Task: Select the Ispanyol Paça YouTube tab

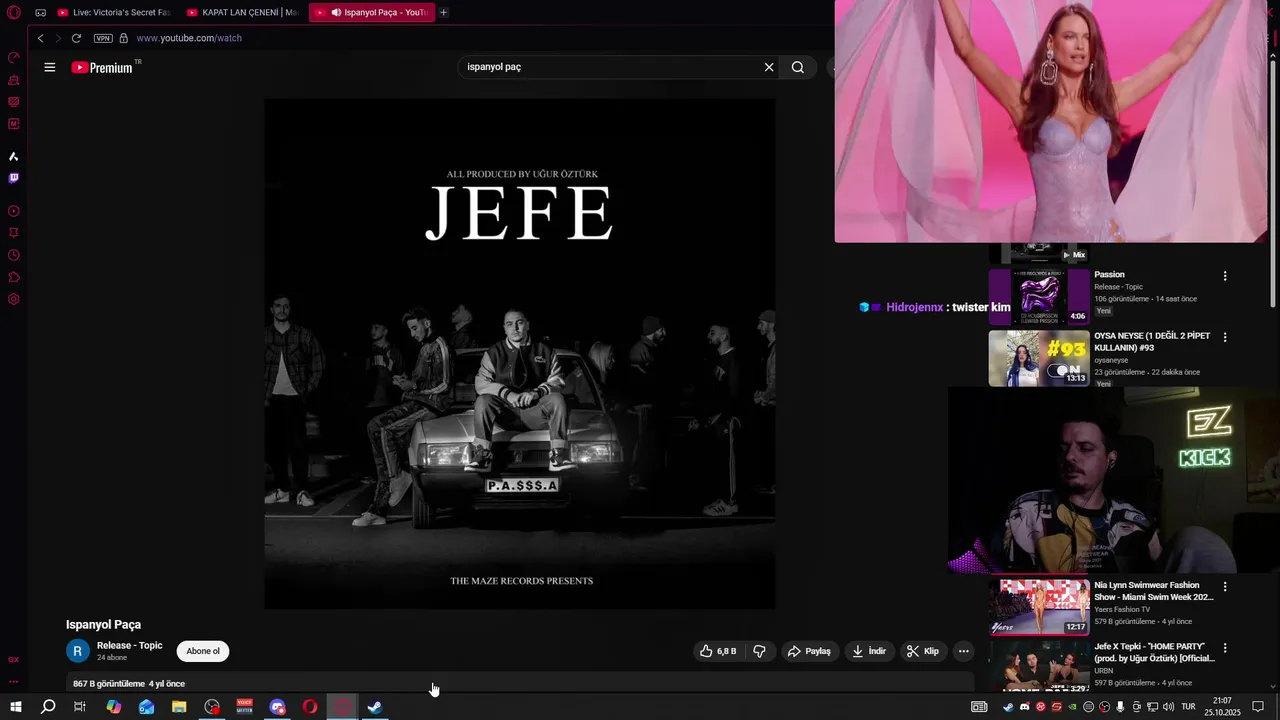Action: [371, 12]
